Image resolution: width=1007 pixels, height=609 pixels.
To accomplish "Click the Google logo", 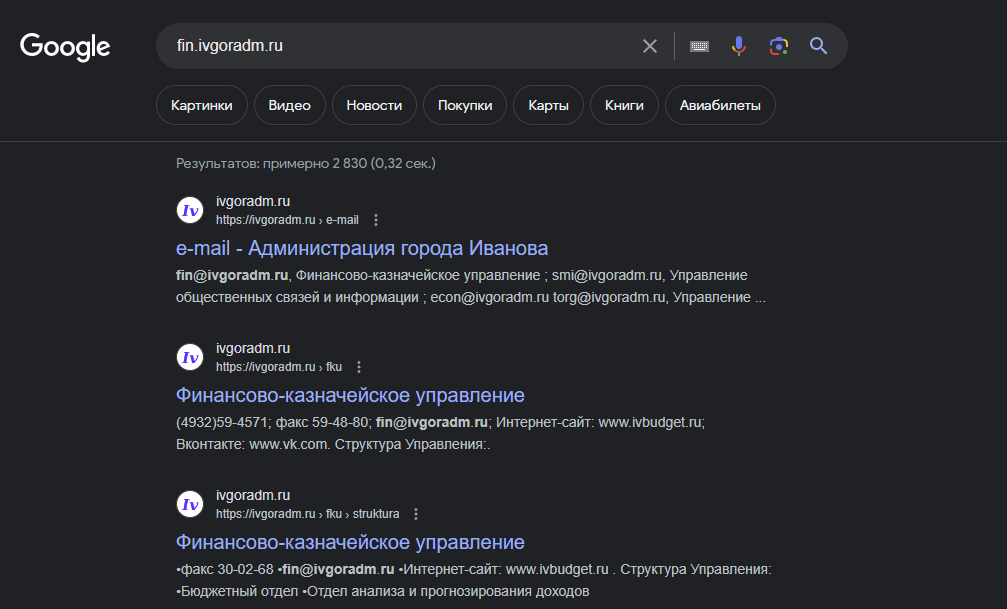I will pyautogui.click(x=65, y=46).
